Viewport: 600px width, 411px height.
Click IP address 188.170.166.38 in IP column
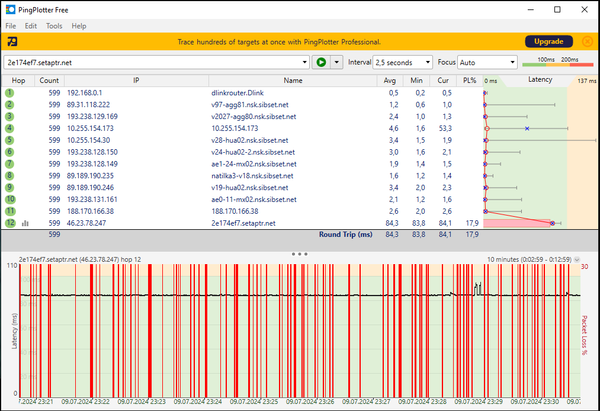[90, 211]
